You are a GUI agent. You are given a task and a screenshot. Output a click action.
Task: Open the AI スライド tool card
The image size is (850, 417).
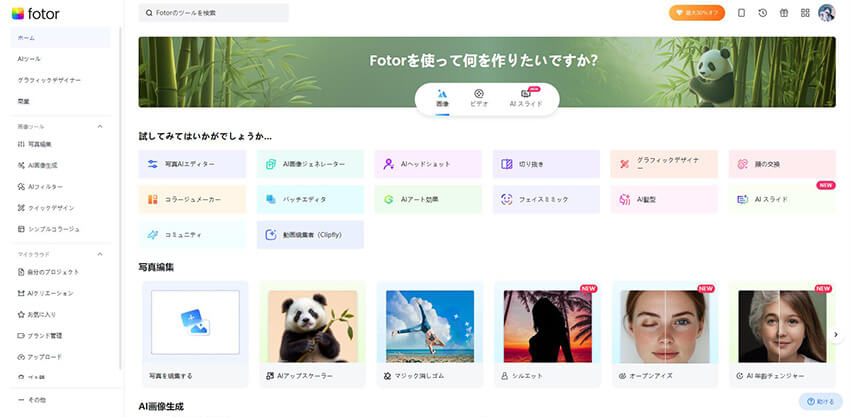coord(782,200)
